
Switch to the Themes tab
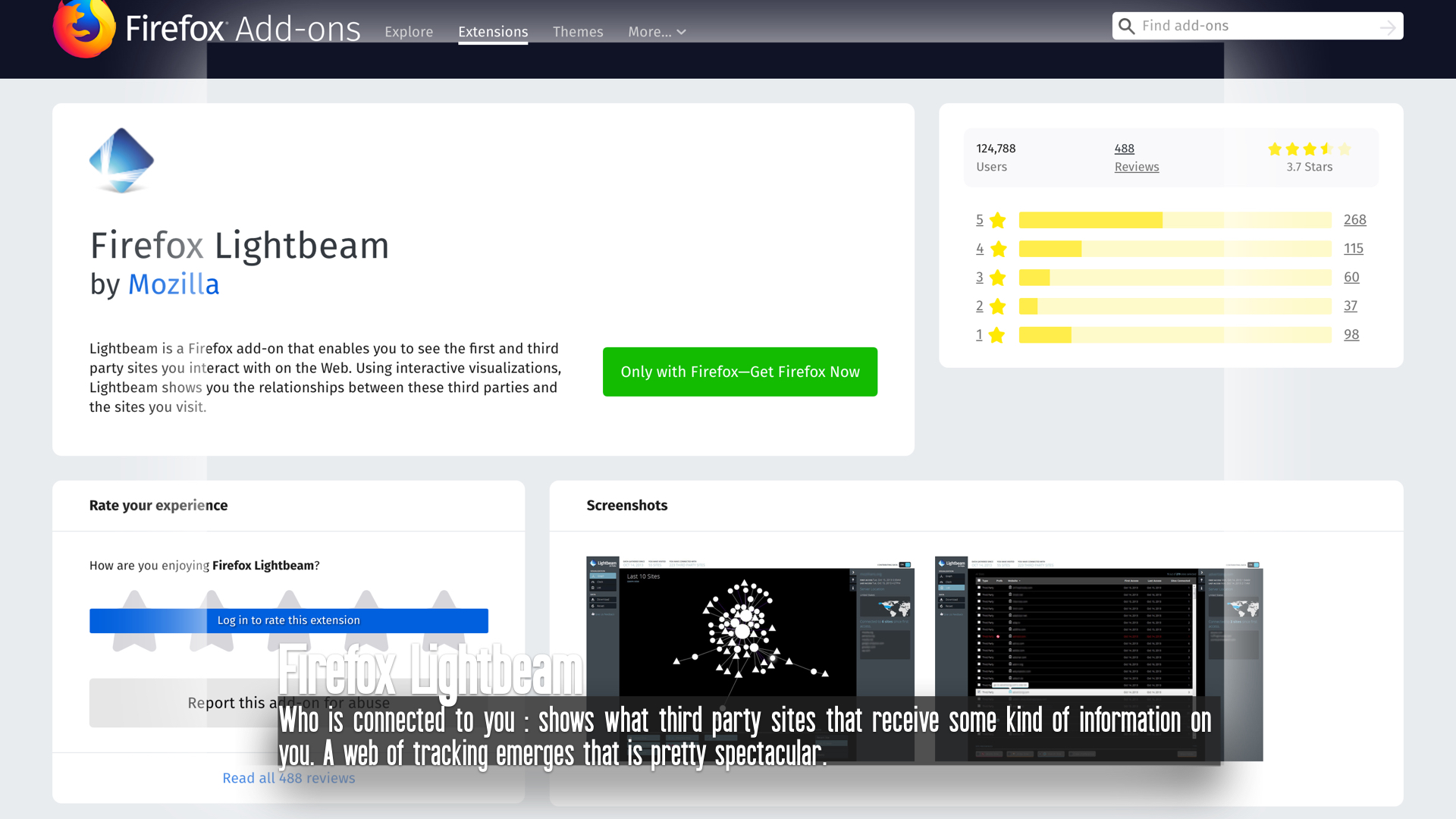click(x=578, y=32)
